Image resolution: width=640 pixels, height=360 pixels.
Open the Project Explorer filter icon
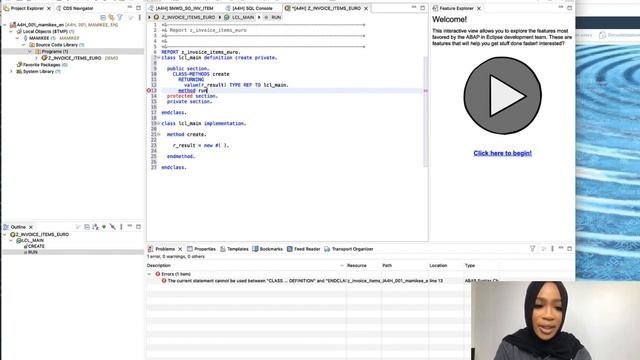tap(120, 18)
